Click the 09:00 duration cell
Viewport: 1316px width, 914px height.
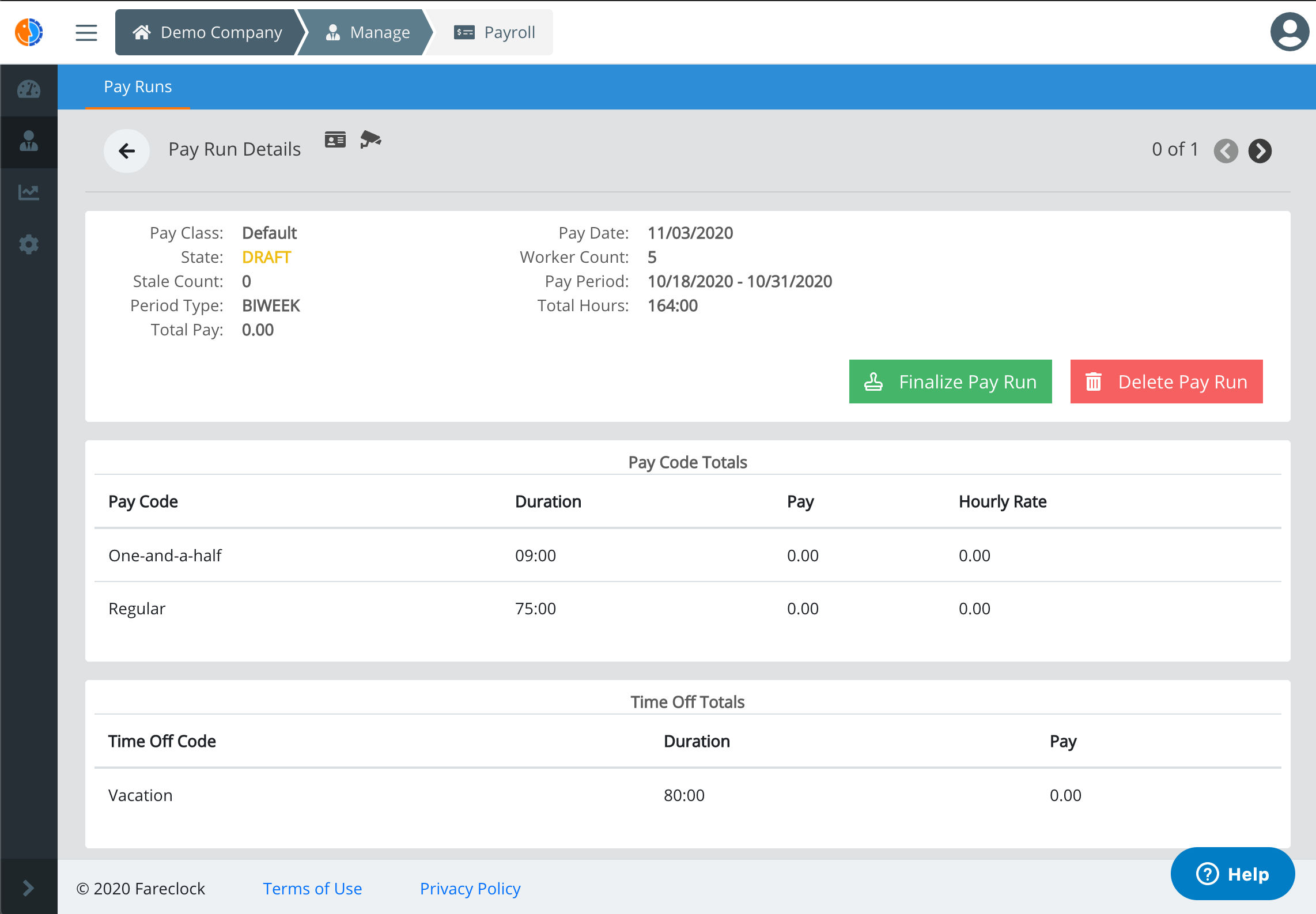pyautogui.click(x=535, y=556)
